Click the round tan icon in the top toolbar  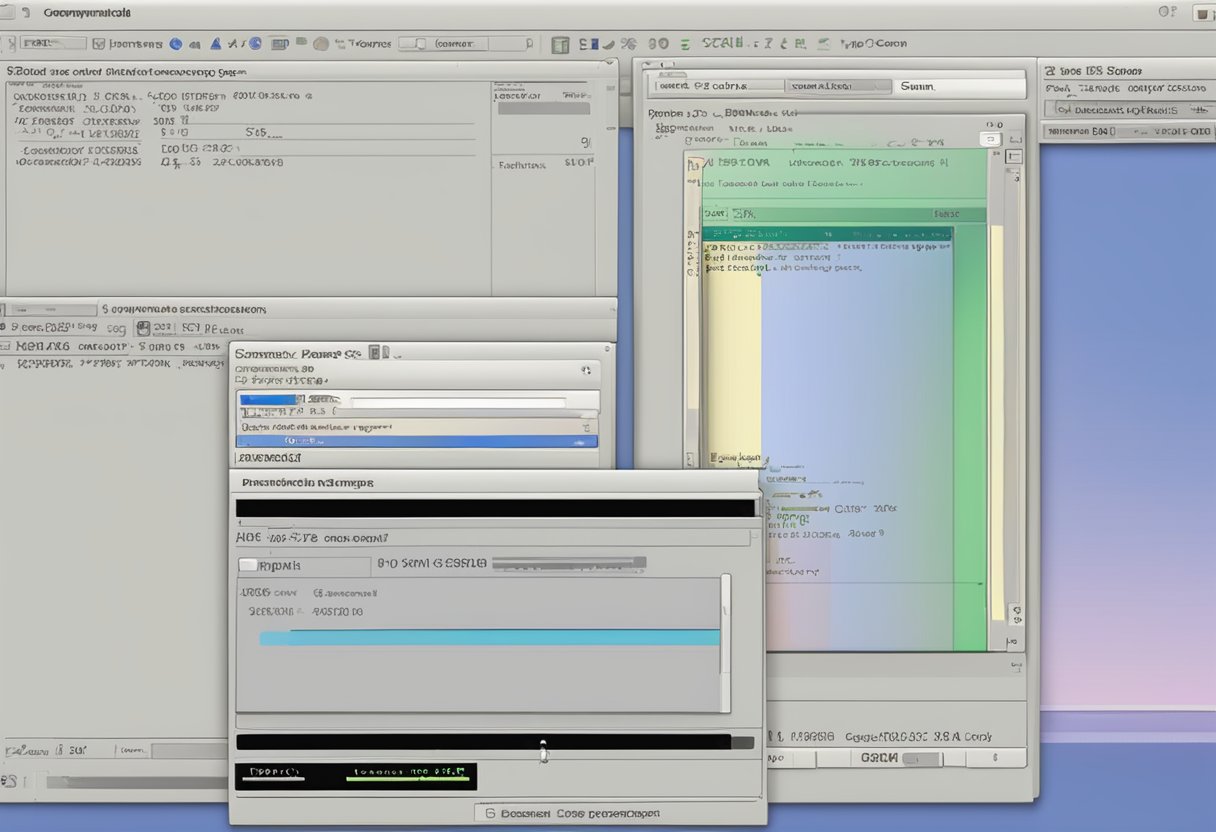tap(321, 44)
